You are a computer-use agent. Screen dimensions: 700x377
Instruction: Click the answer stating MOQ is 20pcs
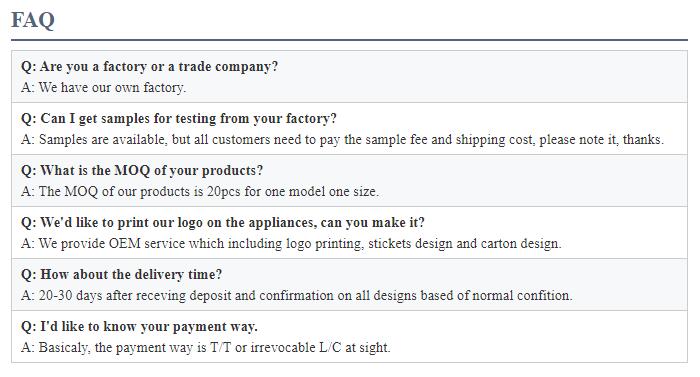200,191
